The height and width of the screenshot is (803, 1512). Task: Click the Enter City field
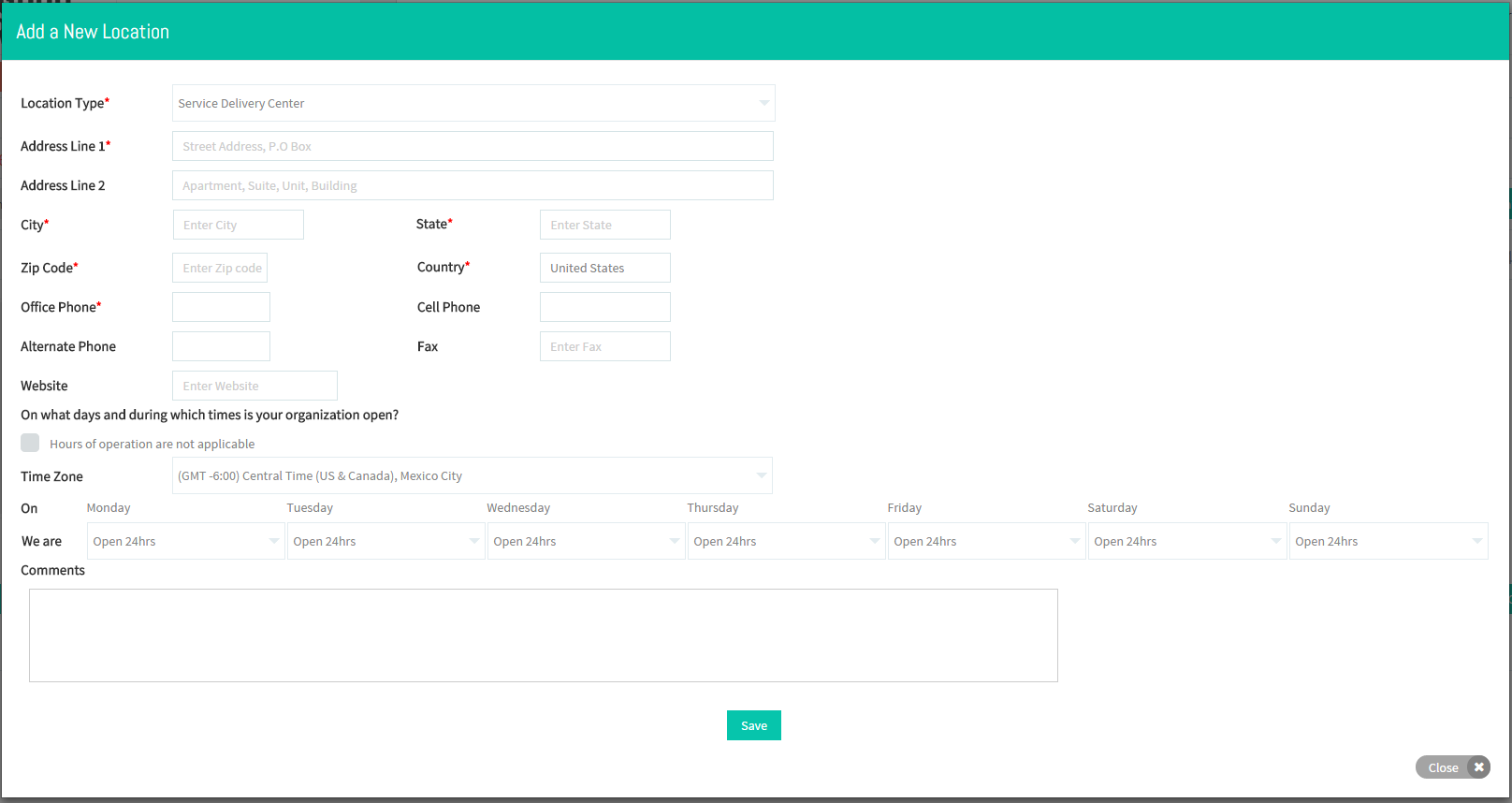(x=239, y=225)
